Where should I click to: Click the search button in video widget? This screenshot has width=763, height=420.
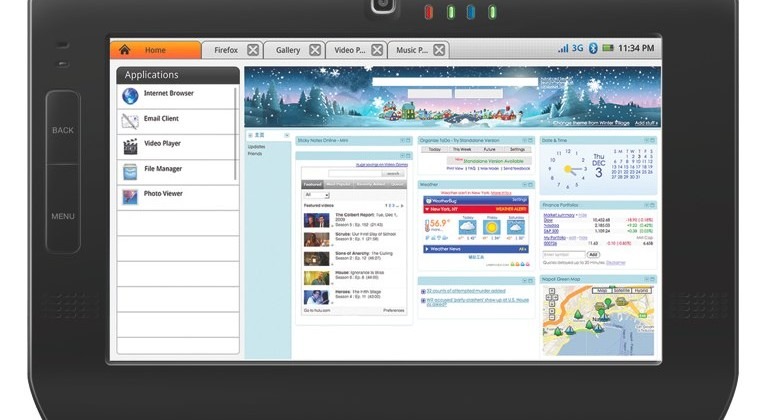[x=393, y=173]
